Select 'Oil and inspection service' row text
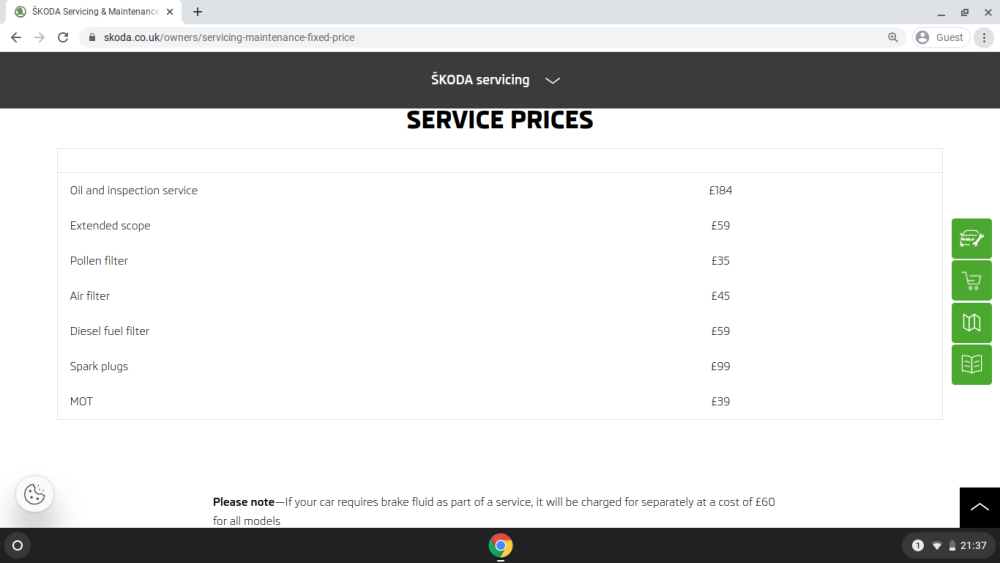Image resolution: width=1000 pixels, height=563 pixels. [134, 191]
